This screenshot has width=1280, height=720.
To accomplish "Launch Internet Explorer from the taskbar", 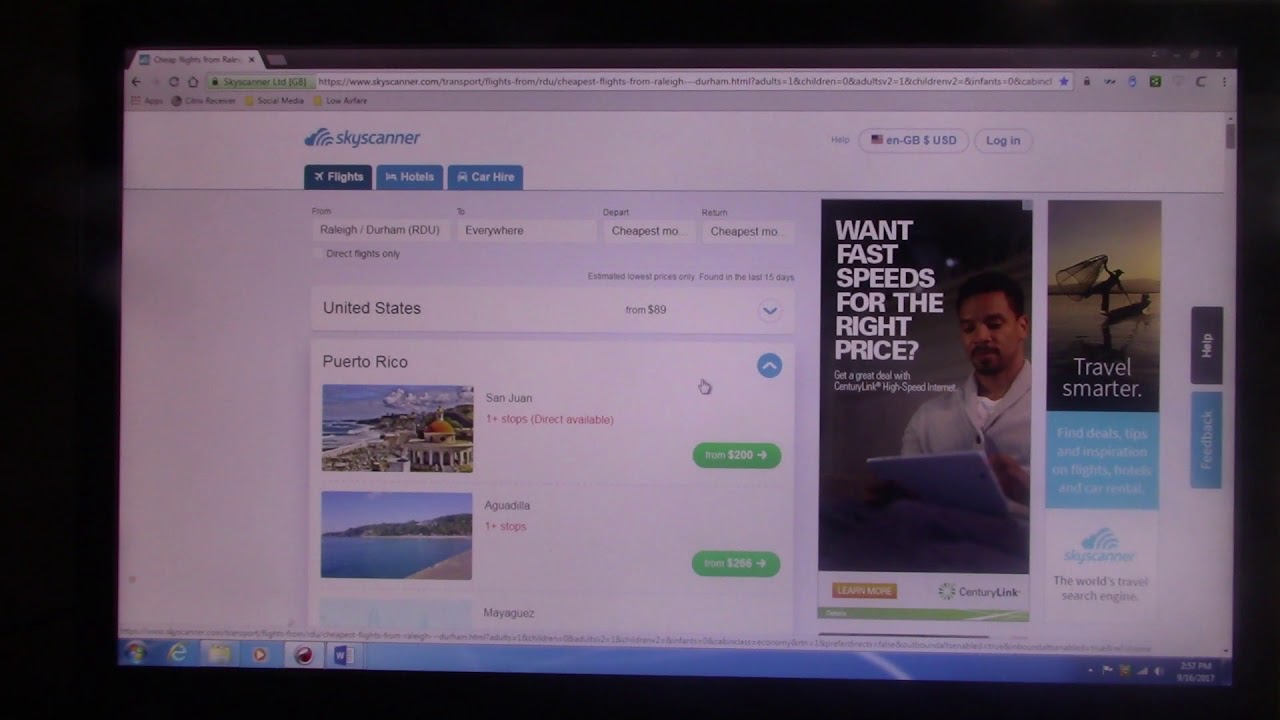I will click(x=178, y=654).
